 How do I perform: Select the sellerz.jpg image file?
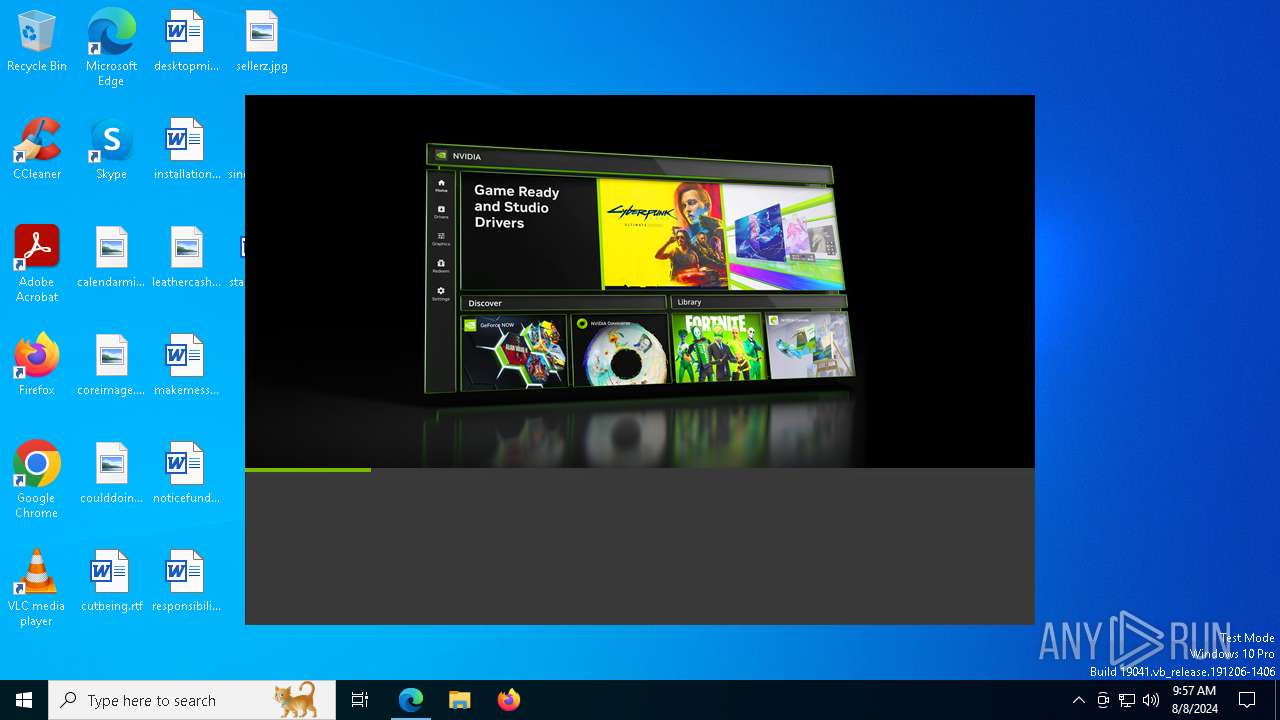(x=262, y=42)
